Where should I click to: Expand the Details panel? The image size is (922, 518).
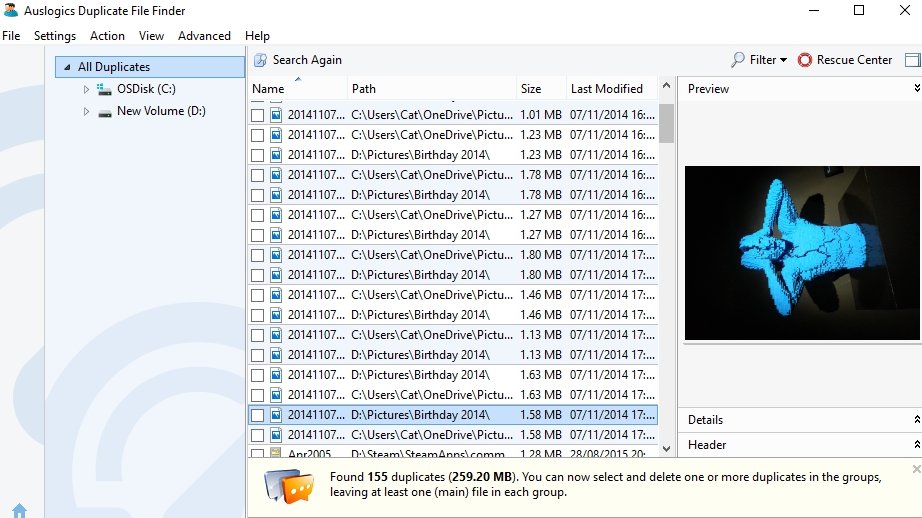[x=917, y=419]
